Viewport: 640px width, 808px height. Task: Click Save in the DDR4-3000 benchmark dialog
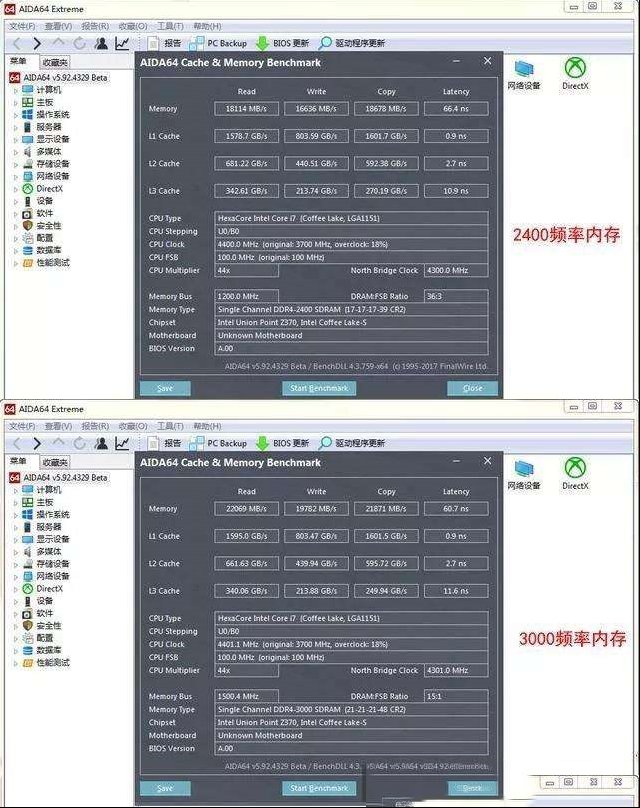[165, 788]
